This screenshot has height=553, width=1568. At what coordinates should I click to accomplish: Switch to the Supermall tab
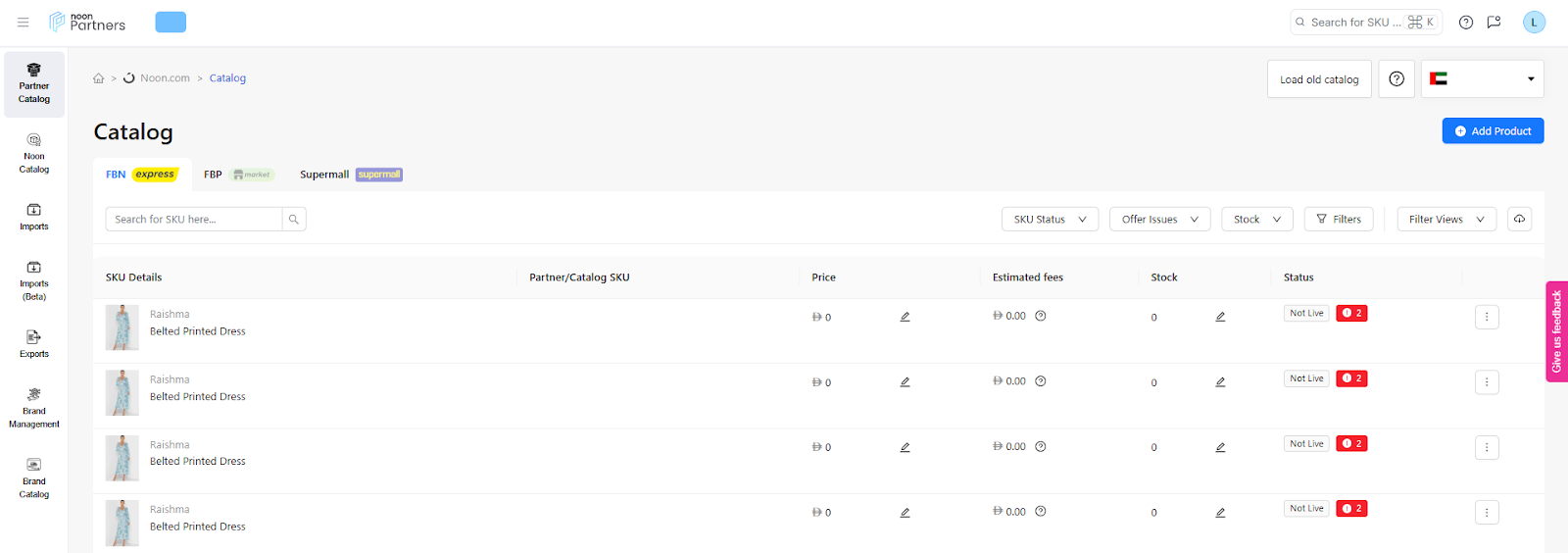(x=351, y=175)
